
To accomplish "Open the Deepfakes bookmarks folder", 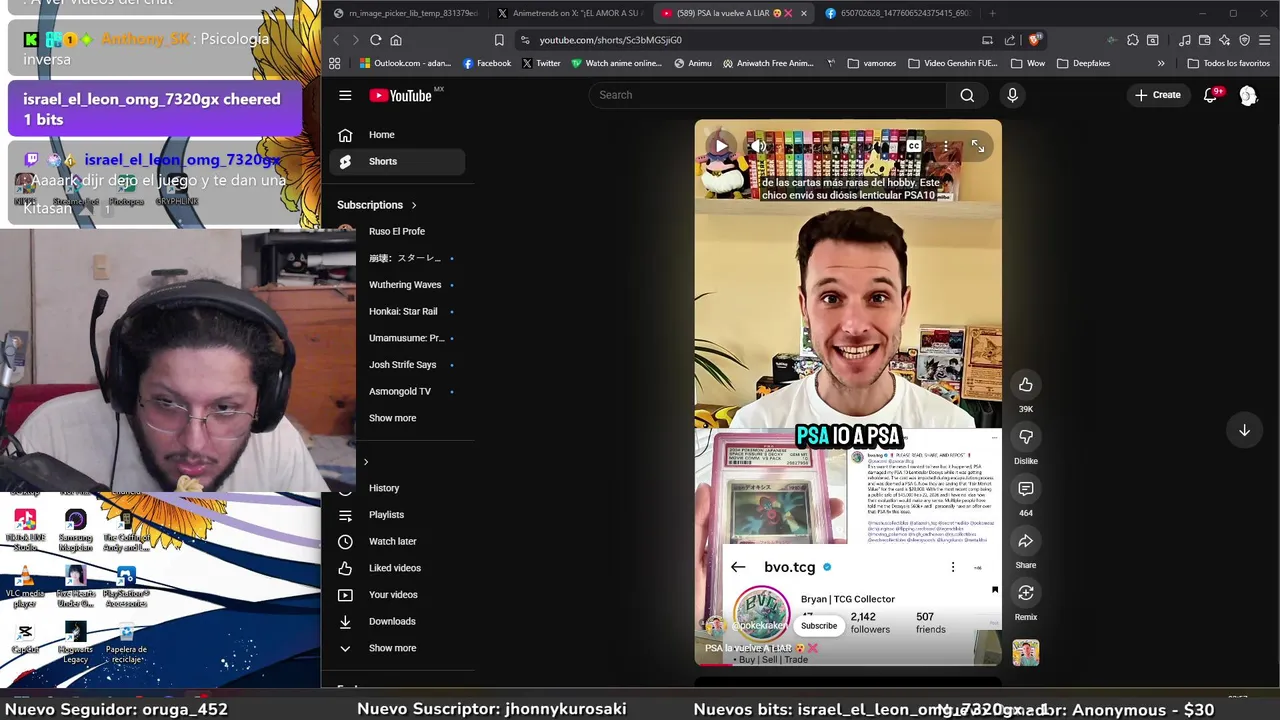I will pos(1083,63).
